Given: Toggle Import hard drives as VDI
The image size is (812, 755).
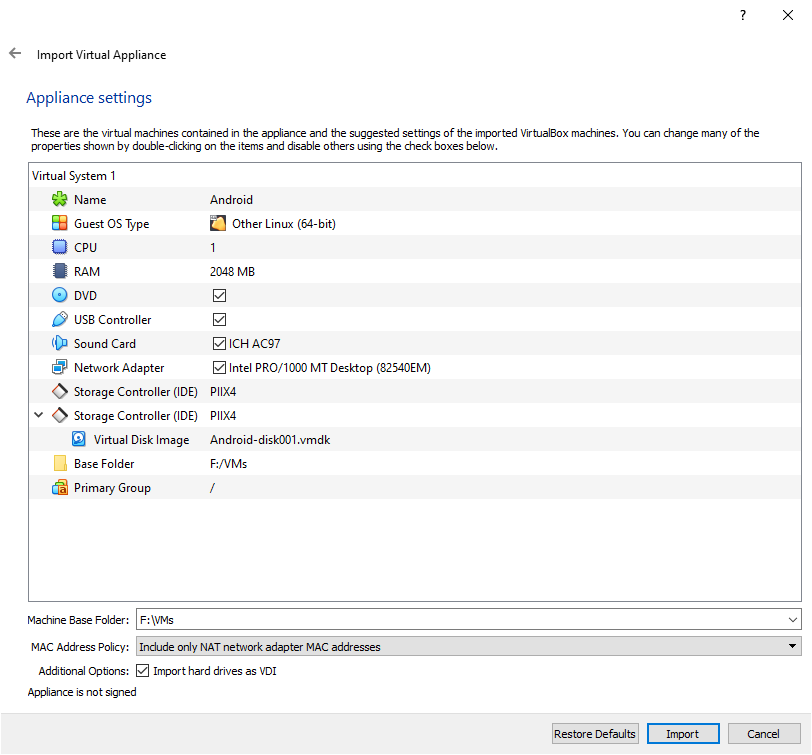Looking at the screenshot, I should point(142,671).
